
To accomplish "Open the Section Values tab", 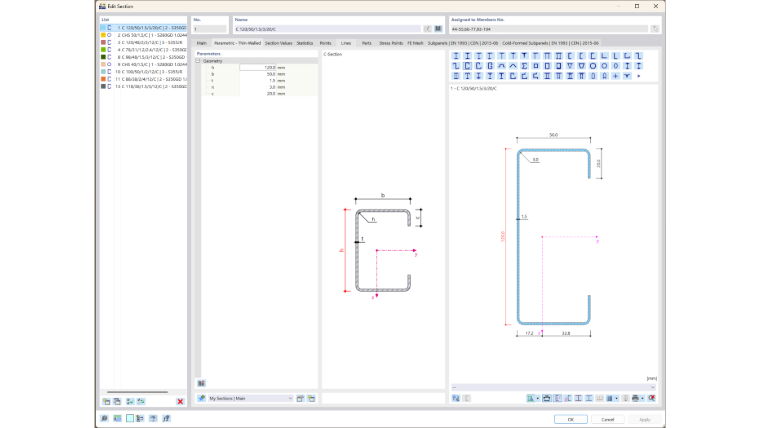I will 278,43.
